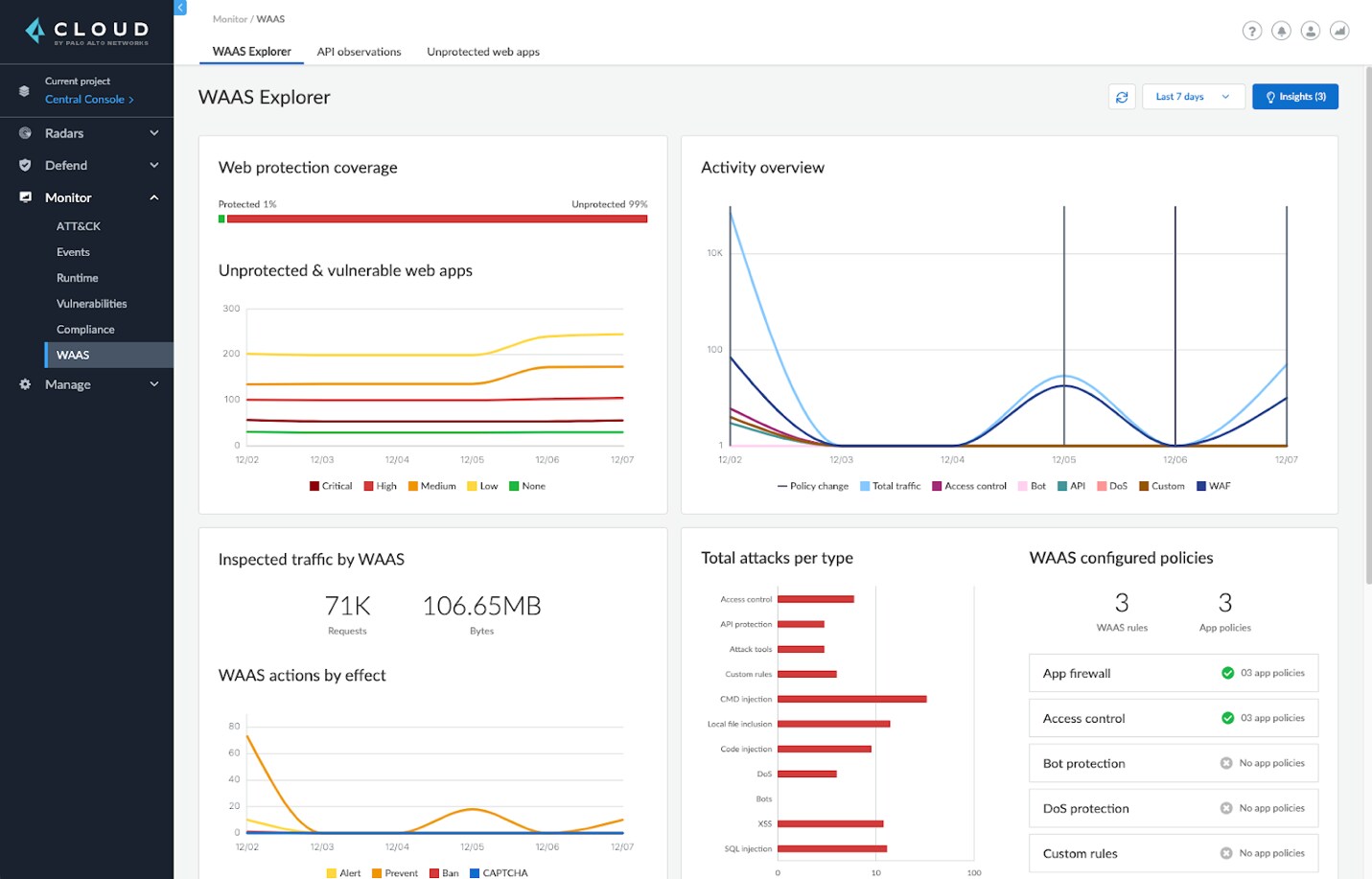Click the CMD injection attack bar
Image resolution: width=1372 pixels, height=879 pixels.
852,699
